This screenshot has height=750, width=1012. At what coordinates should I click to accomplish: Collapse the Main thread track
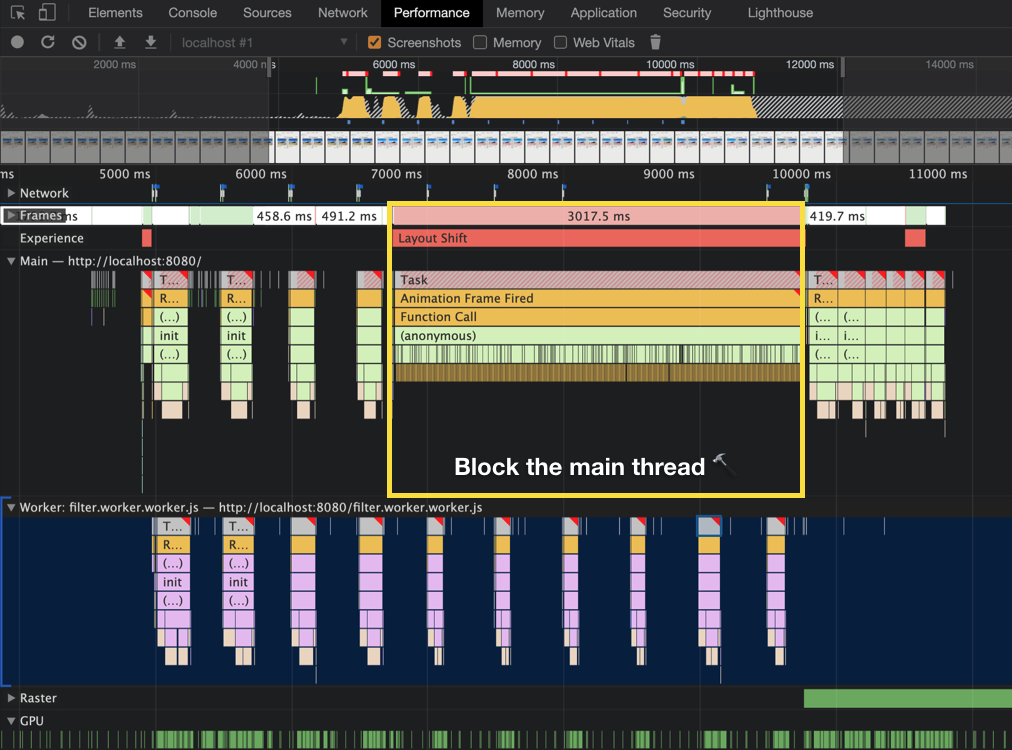[x=11, y=261]
